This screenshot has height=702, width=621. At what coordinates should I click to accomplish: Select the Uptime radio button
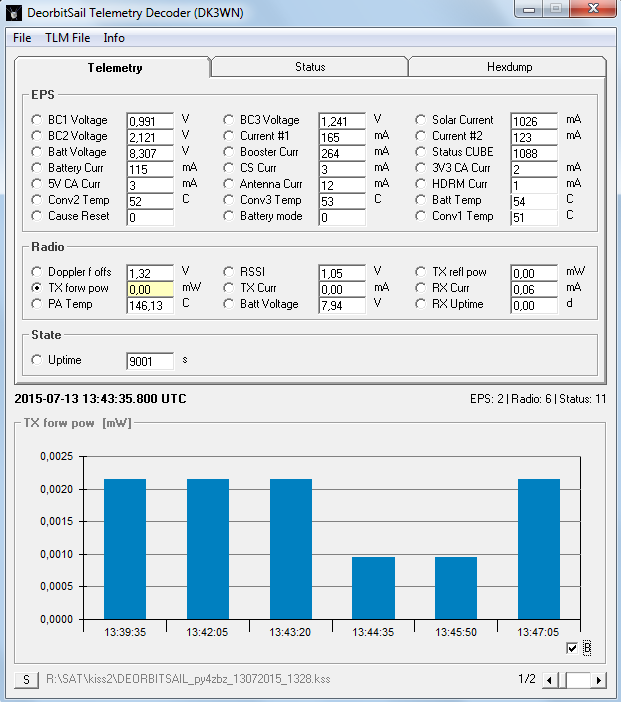(38, 360)
